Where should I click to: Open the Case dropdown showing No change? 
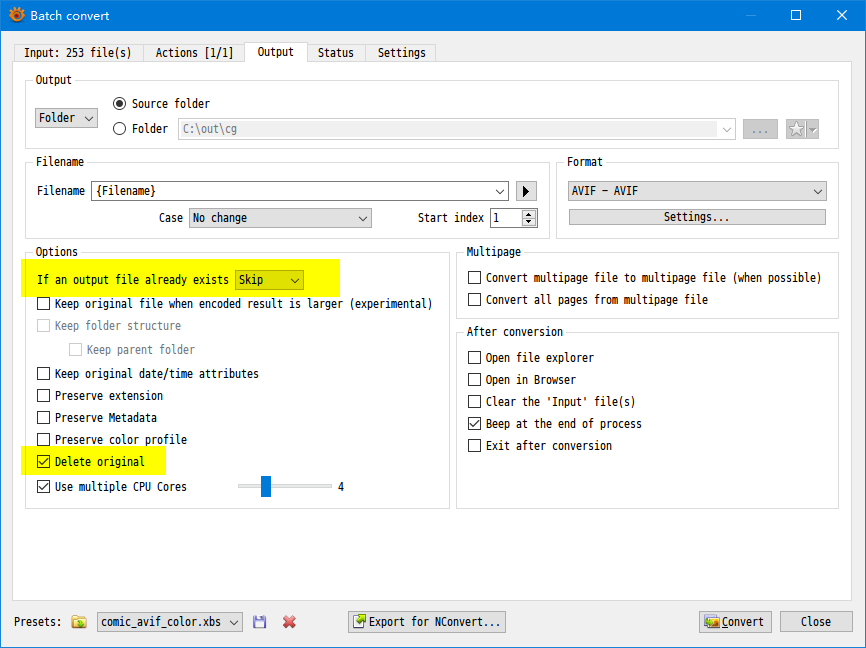280,218
